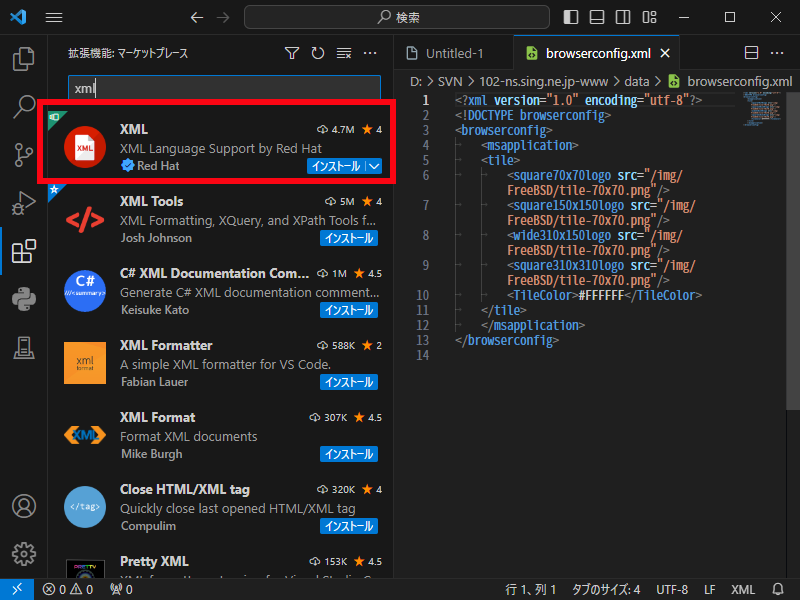Screen dimensions: 800x600
Task: Toggle primary side bar visibility
Action: (570, 17)
